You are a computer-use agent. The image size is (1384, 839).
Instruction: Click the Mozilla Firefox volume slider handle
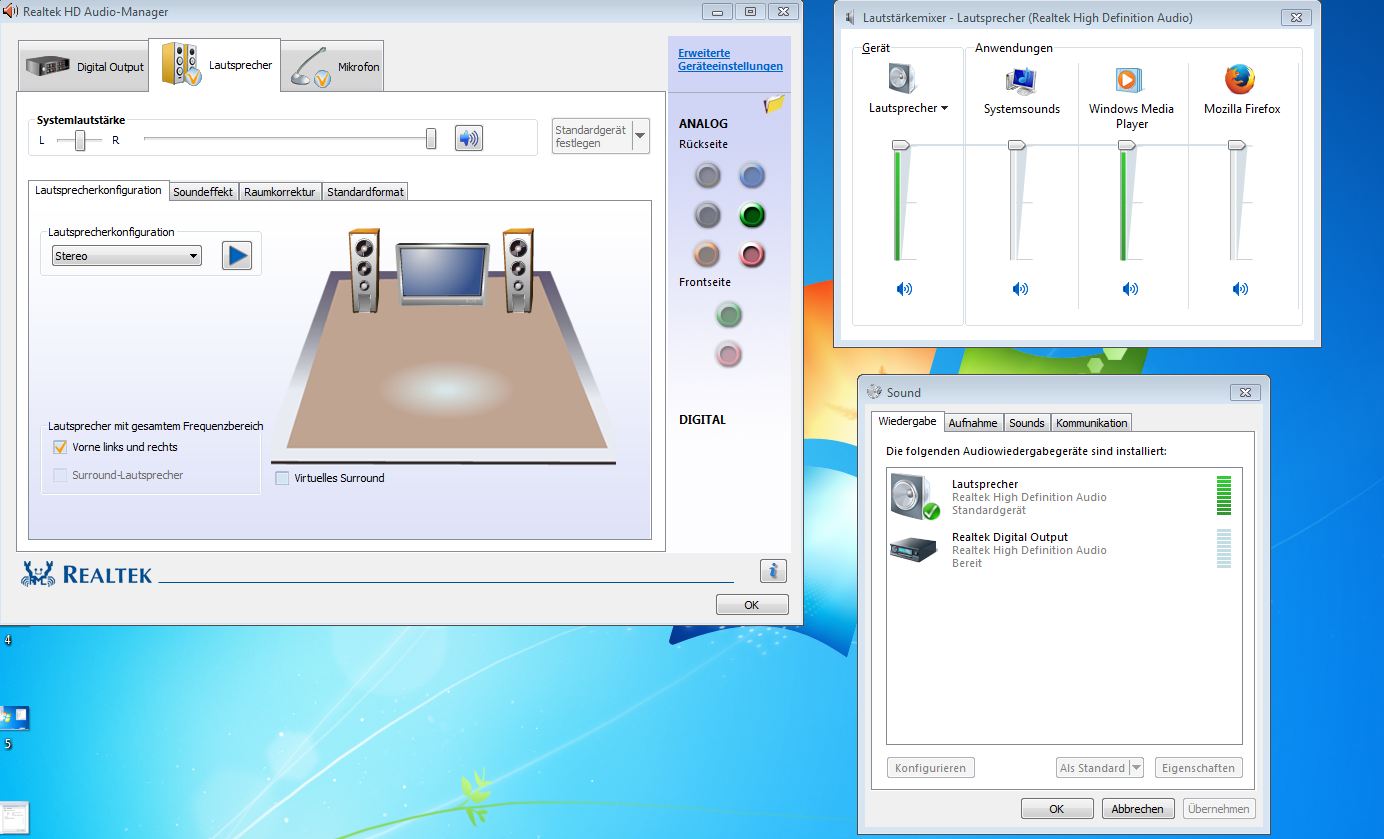(1237, 145)
